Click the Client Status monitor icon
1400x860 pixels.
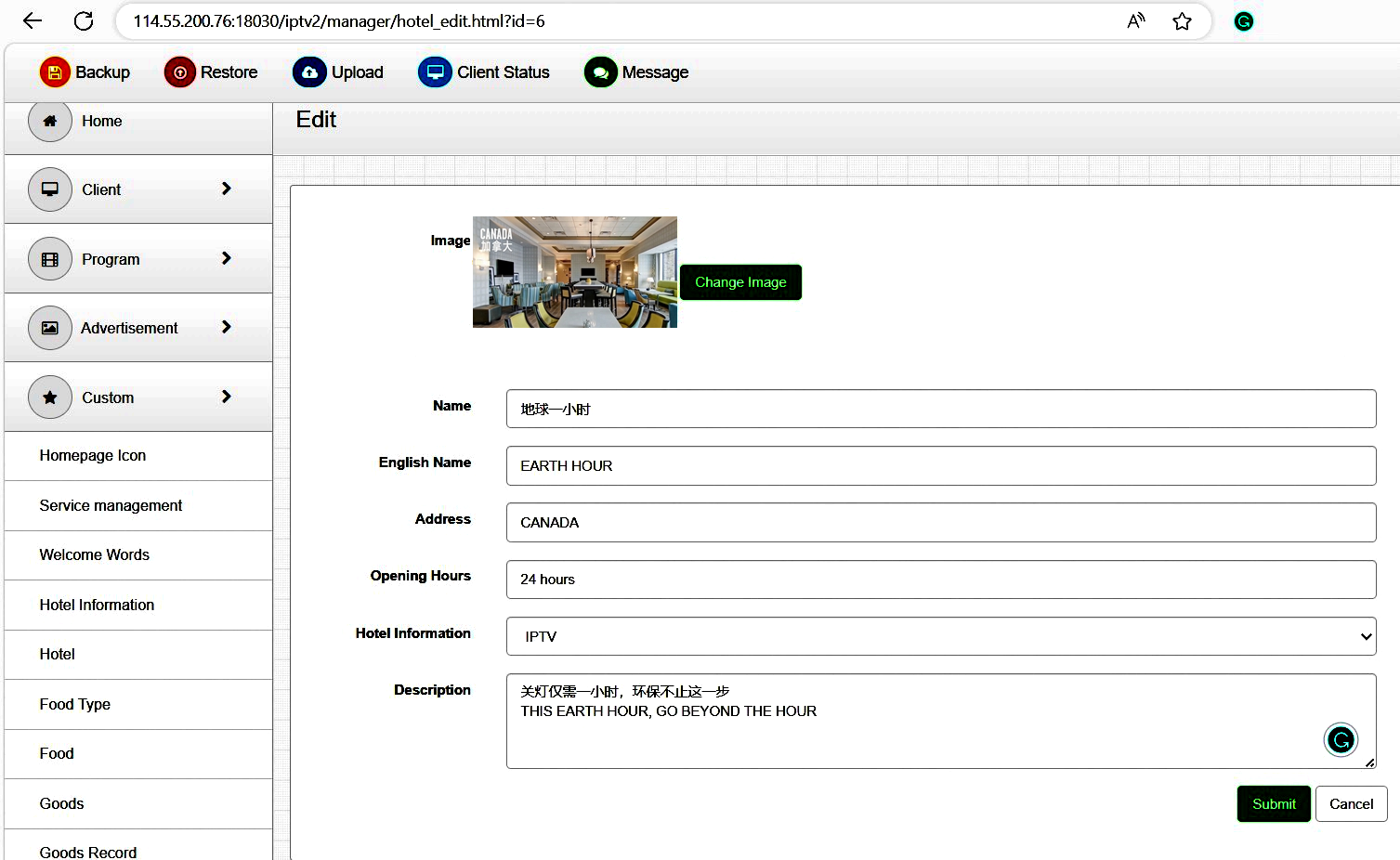click(x=435, y=72)
